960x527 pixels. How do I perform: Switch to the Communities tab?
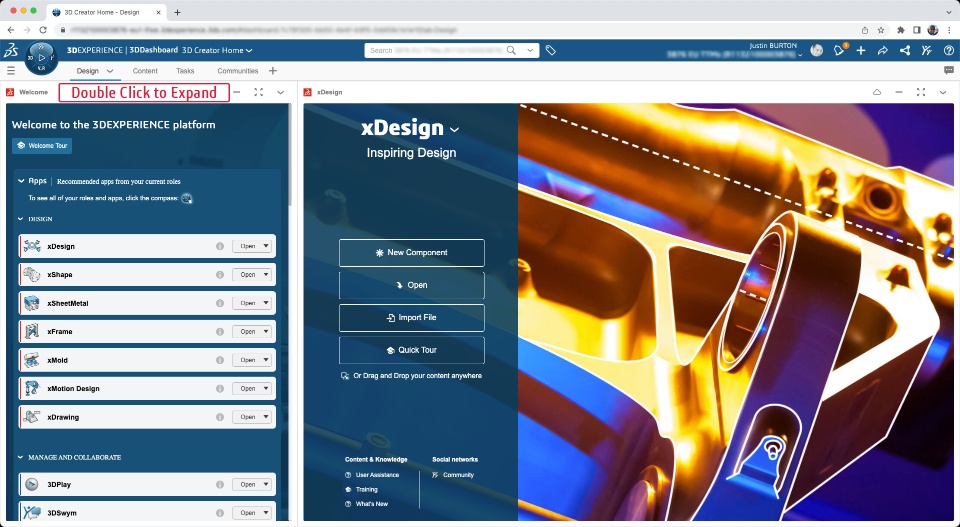pos(238,71)
